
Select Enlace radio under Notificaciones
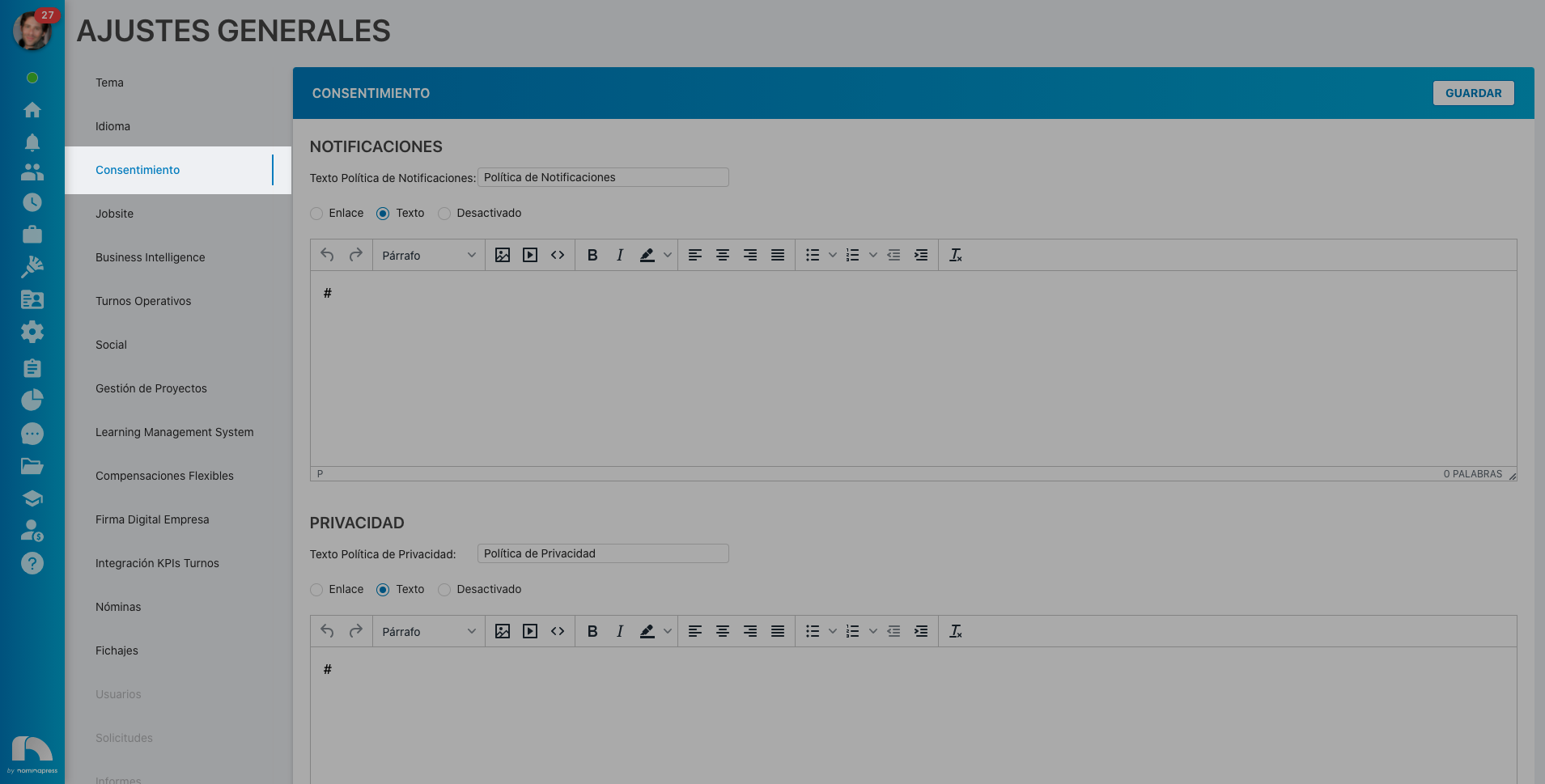(316, 214)
